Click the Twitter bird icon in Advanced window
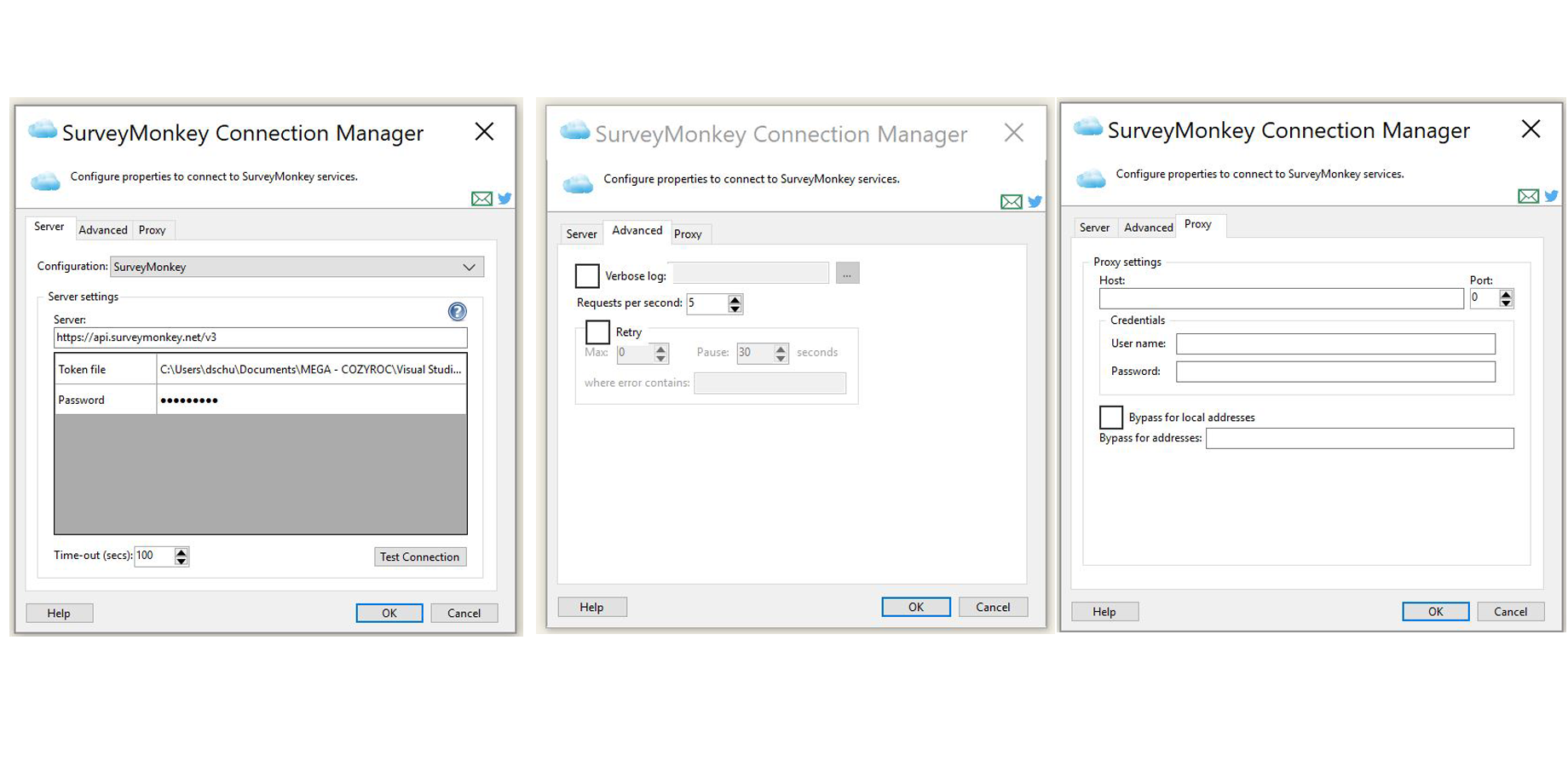The height and width of the screenshot is (767, 1568). (x=1035, y=202)
